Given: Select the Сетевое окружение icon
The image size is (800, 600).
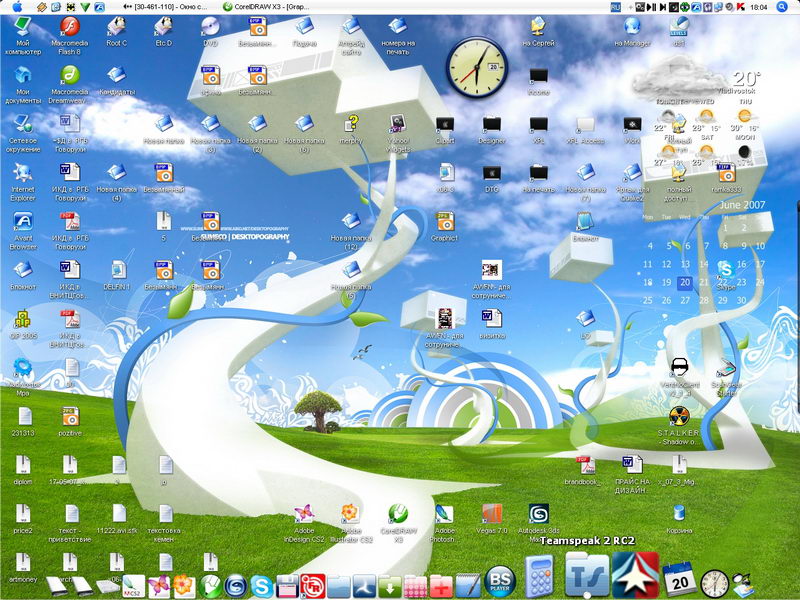Looking at the screenshot, I should (23, 133).
